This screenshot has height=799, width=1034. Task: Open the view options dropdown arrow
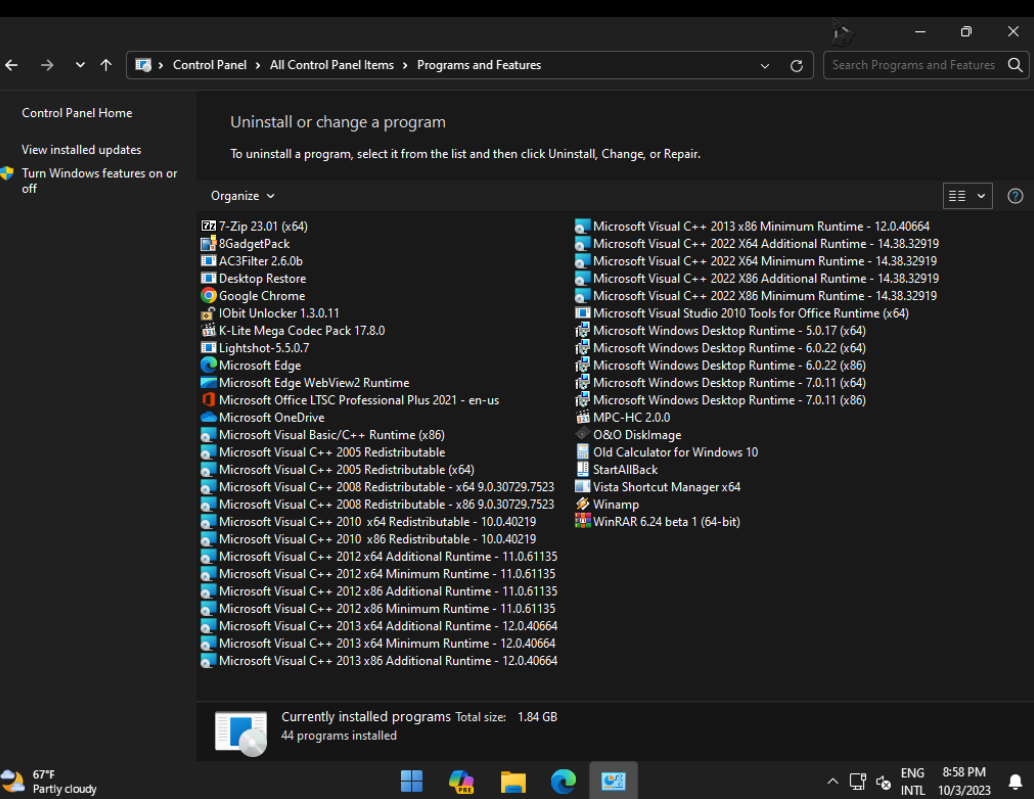pyautogui.click(x=981, y=196)
